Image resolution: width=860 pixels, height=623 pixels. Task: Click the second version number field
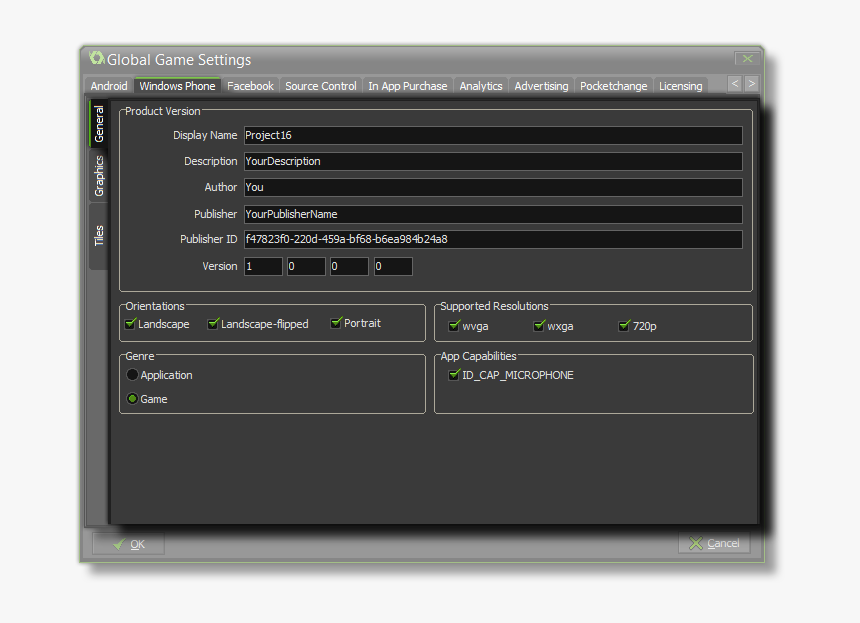(x=306, y=267)
